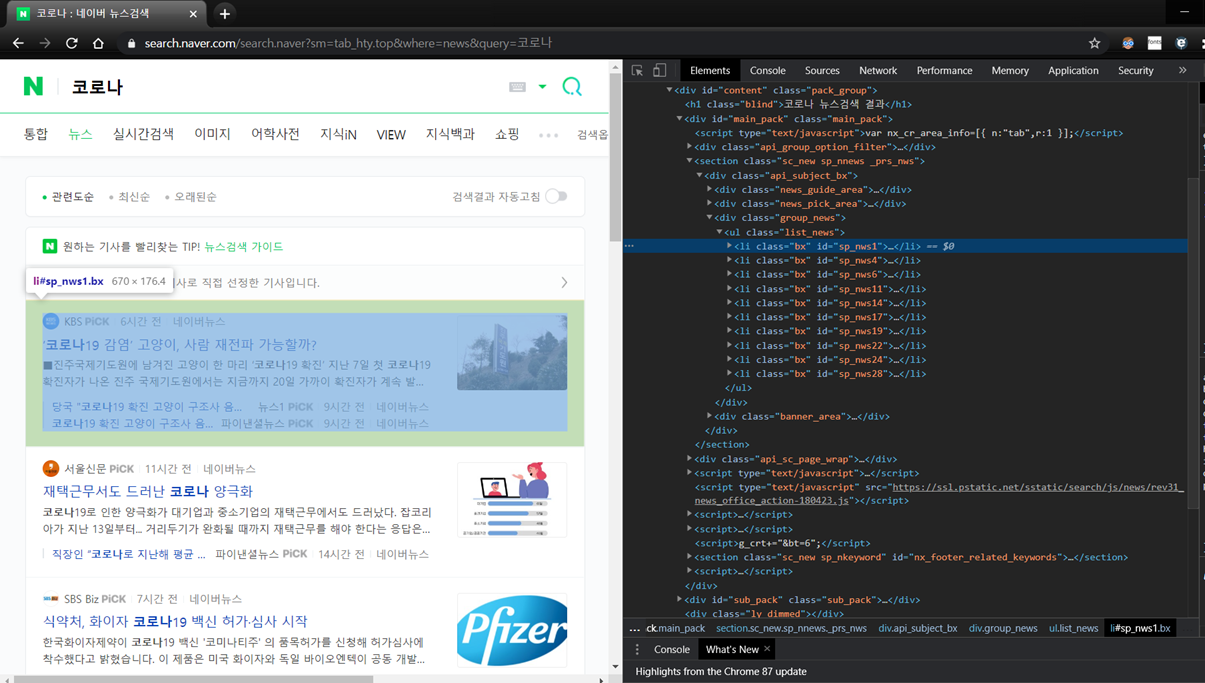
Task: Switch to the Sources tab
Action: tap(822, 70)
